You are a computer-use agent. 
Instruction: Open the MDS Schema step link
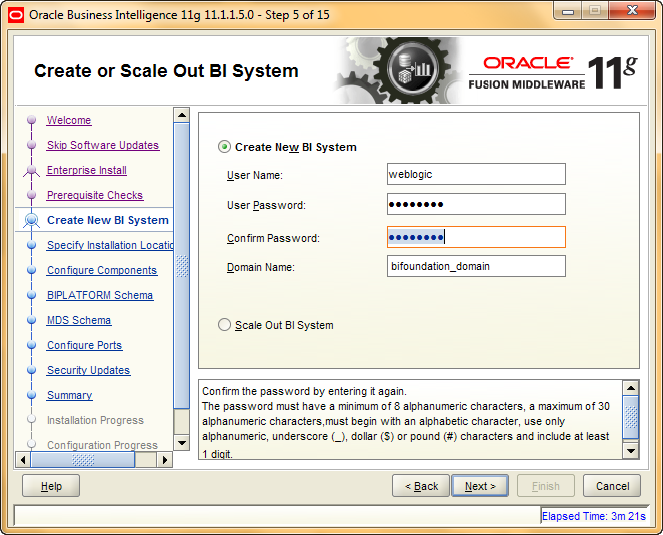79,320
